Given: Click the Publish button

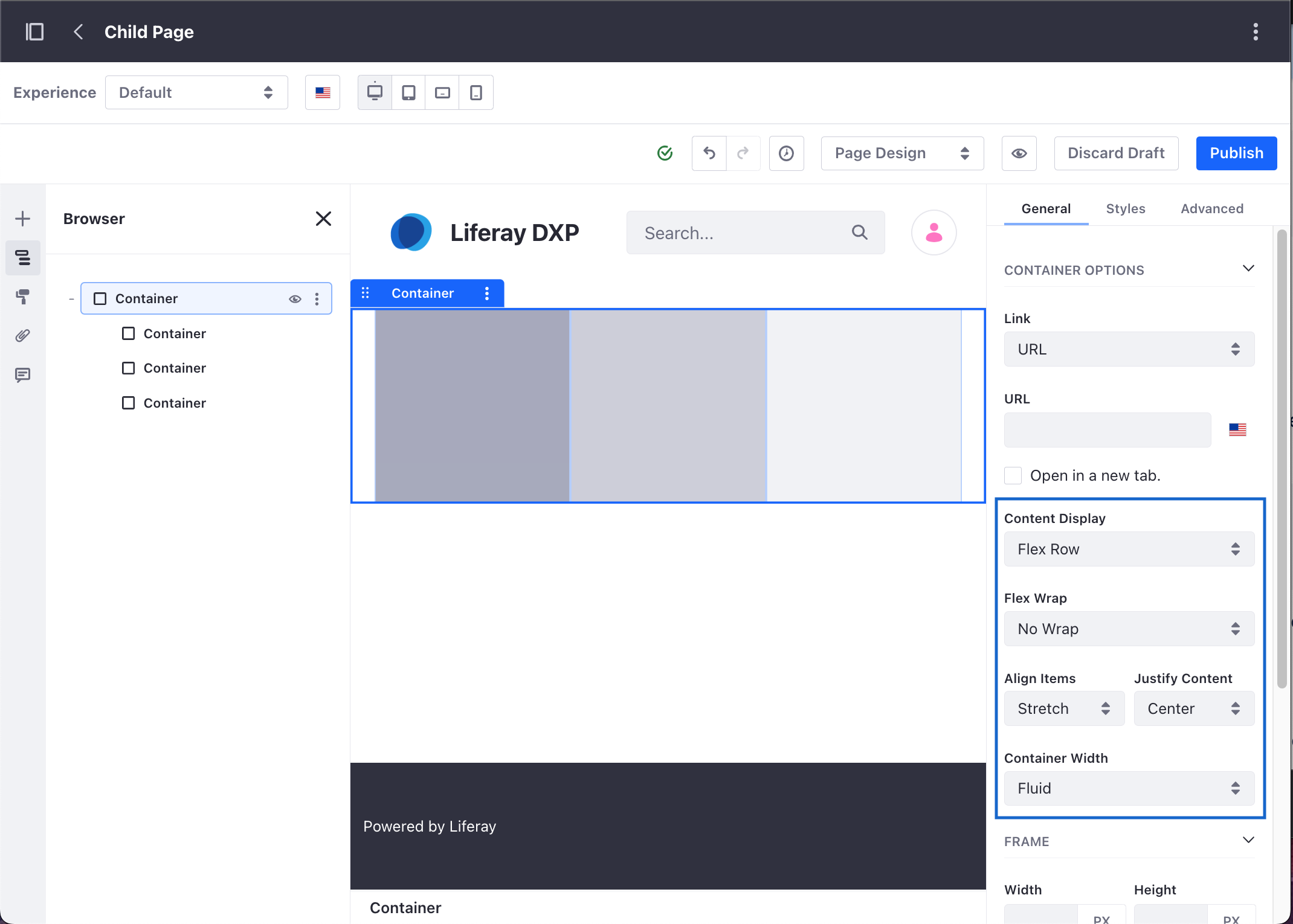Looking at the screenshot, I should [1237, 152].
